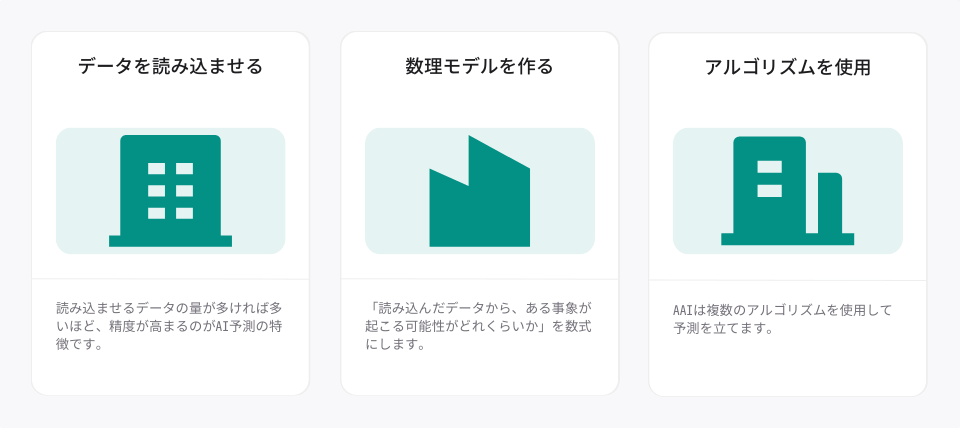Screen dimensions: 960x428
Task: Click the factory-shaped icon in the middle card
Action: [479, 191]
